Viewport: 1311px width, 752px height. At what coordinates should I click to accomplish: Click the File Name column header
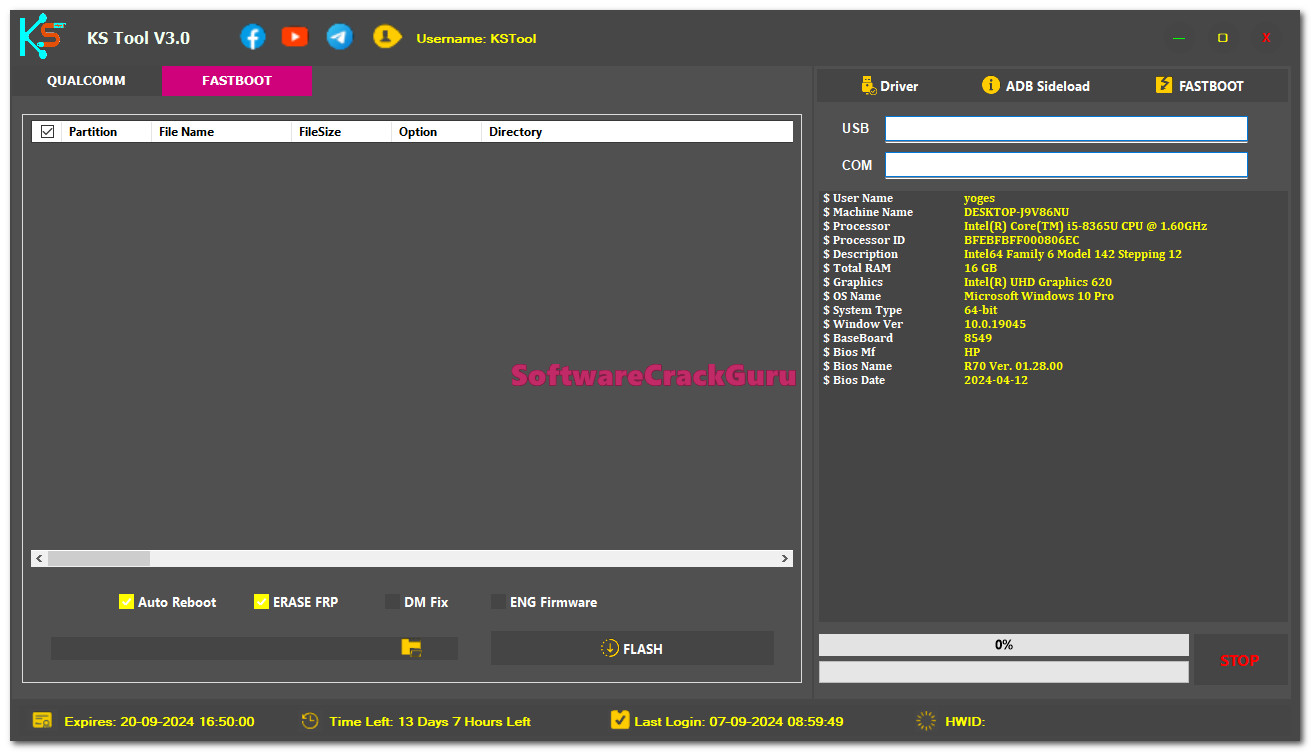tap(221, 131)
